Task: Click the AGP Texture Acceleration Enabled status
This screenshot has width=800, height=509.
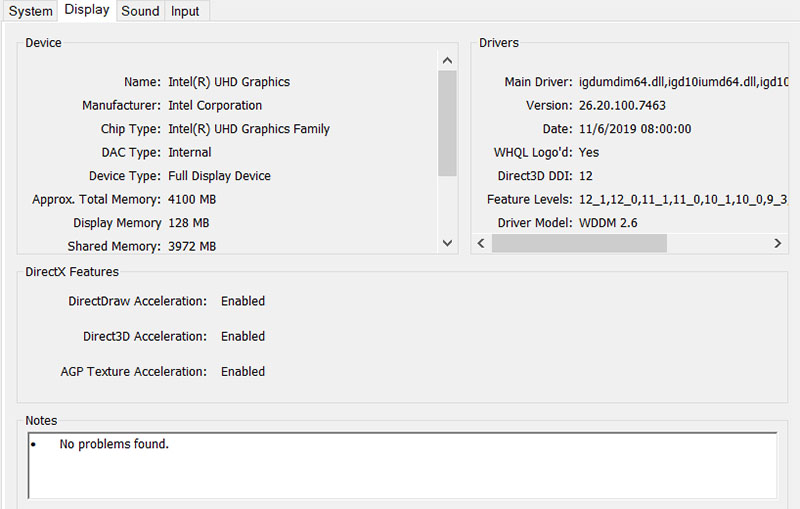Action: click(x=243, y=371)
